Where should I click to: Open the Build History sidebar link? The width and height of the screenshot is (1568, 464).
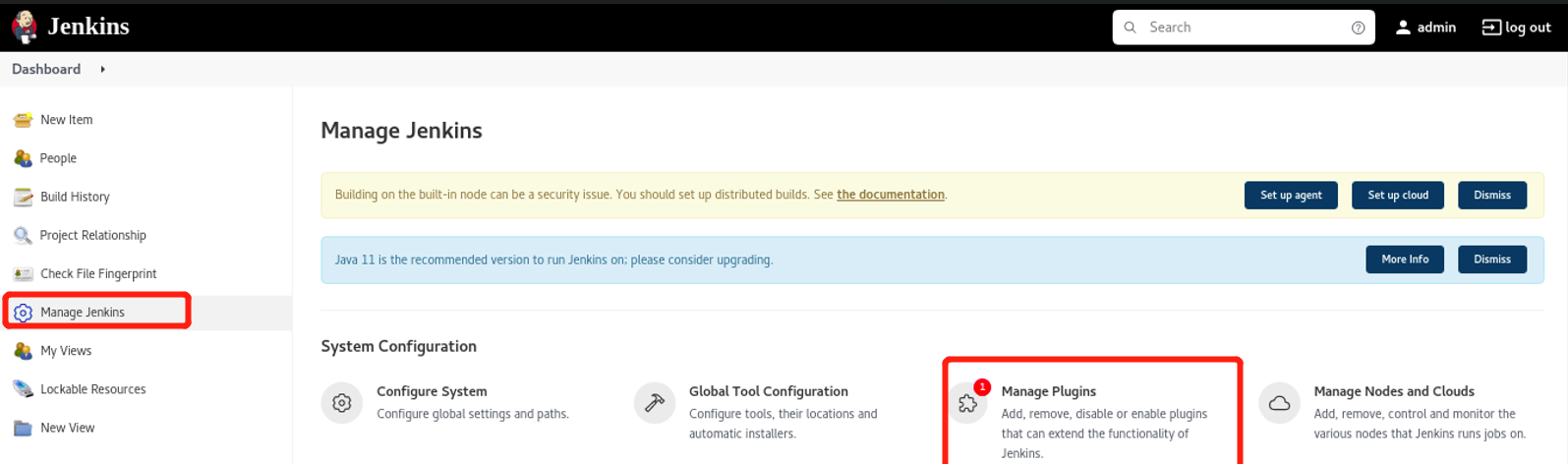[x=75, y=197]
